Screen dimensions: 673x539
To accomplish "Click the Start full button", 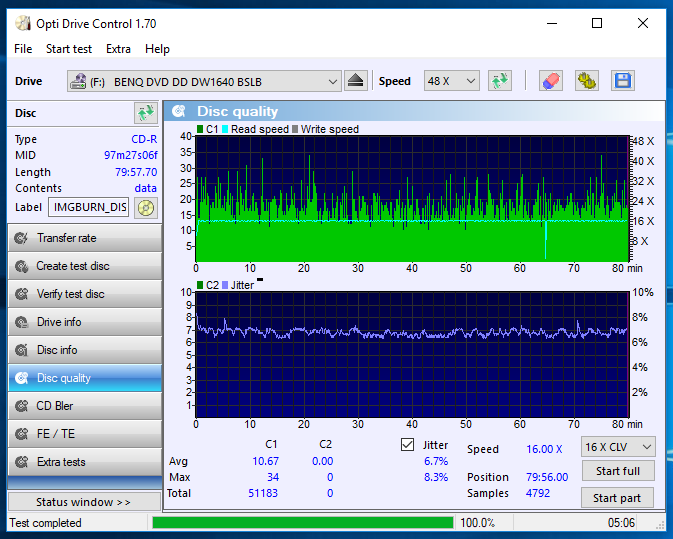I will (618, 471).
